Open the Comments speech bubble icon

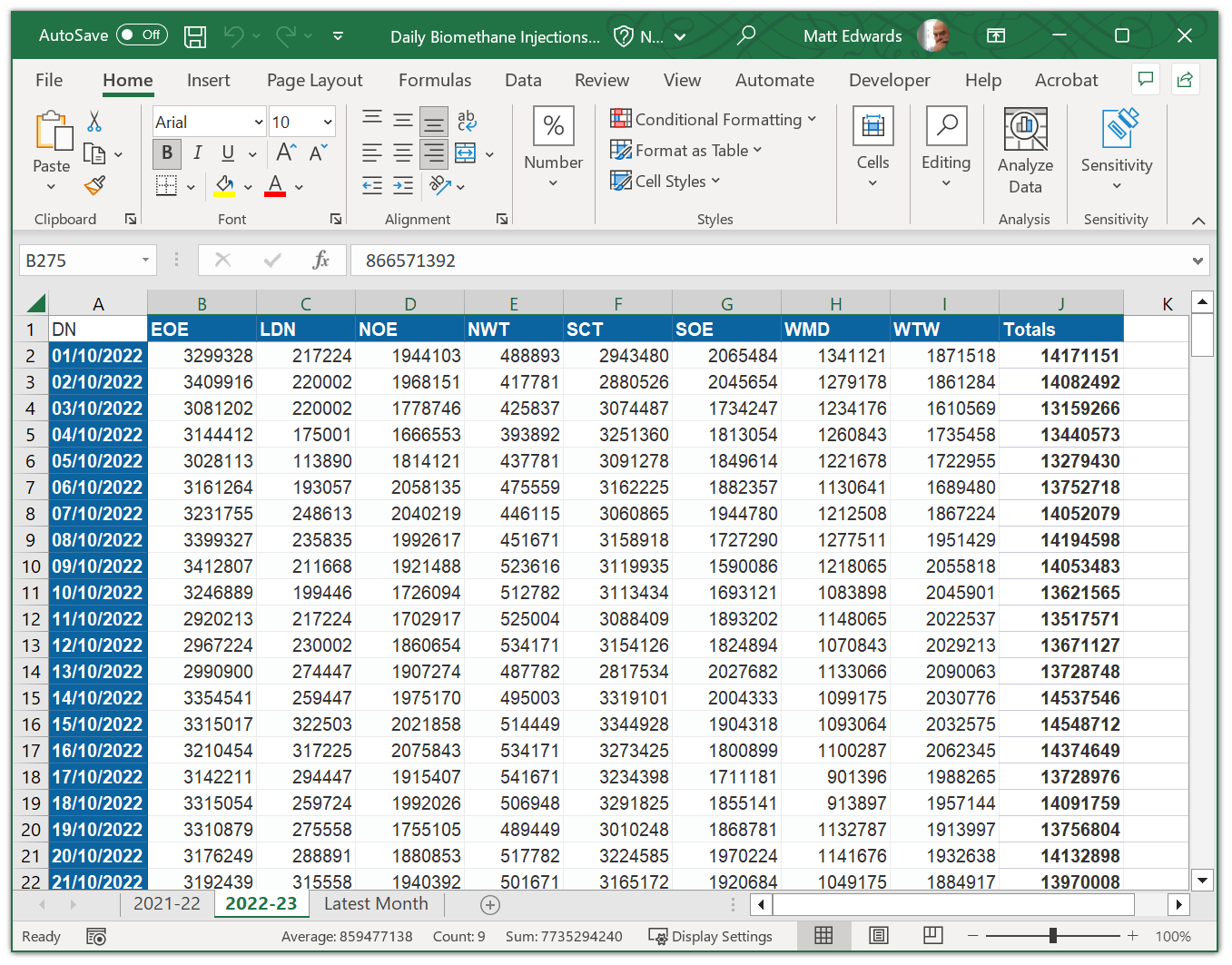click(x=1146, y=80)
